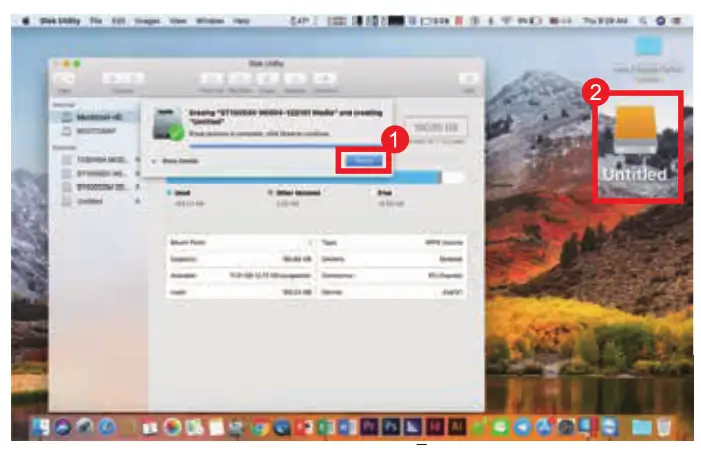Click the clock in the menu bar
The image size is (701, 454).
(x=604, y=21)
